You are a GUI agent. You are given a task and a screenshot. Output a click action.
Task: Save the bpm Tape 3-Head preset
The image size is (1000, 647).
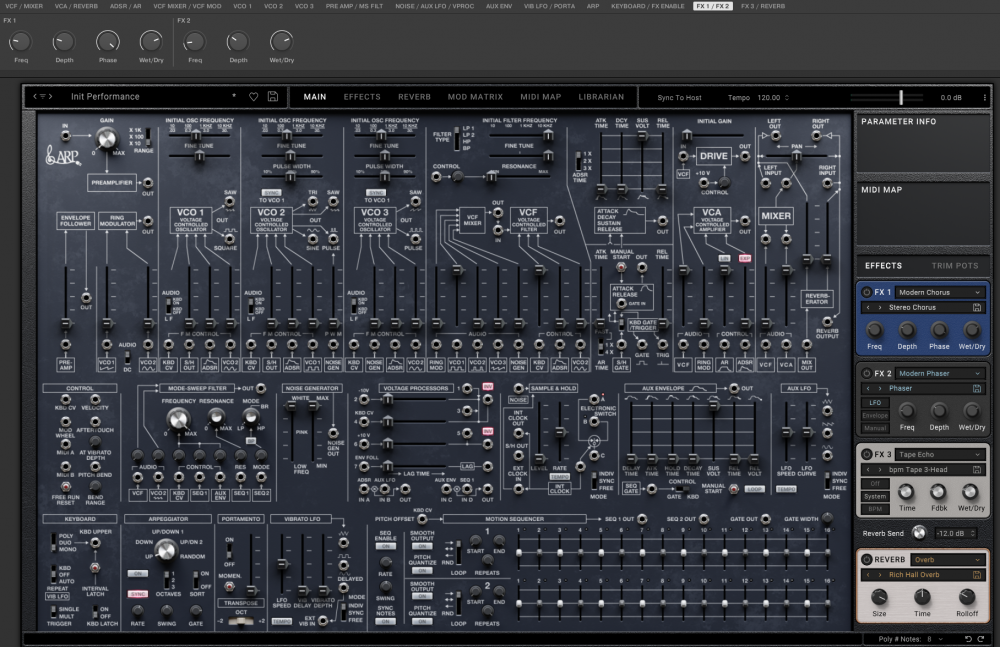[976, 470]
